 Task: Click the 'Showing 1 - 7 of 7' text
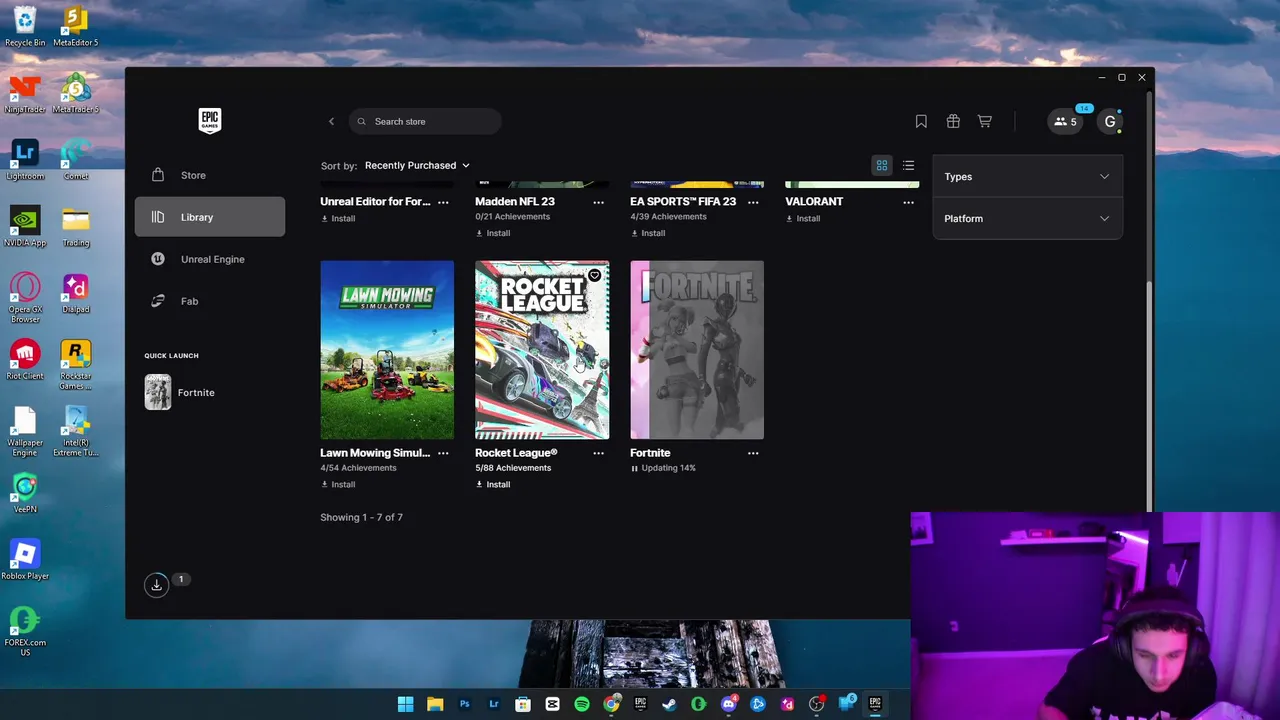(361, 517)
